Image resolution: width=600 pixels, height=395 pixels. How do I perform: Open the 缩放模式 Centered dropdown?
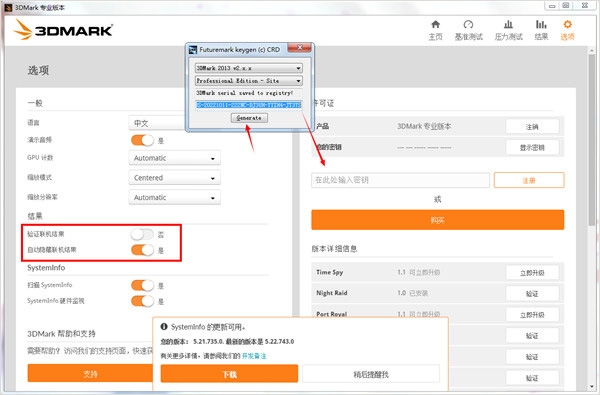174,178
